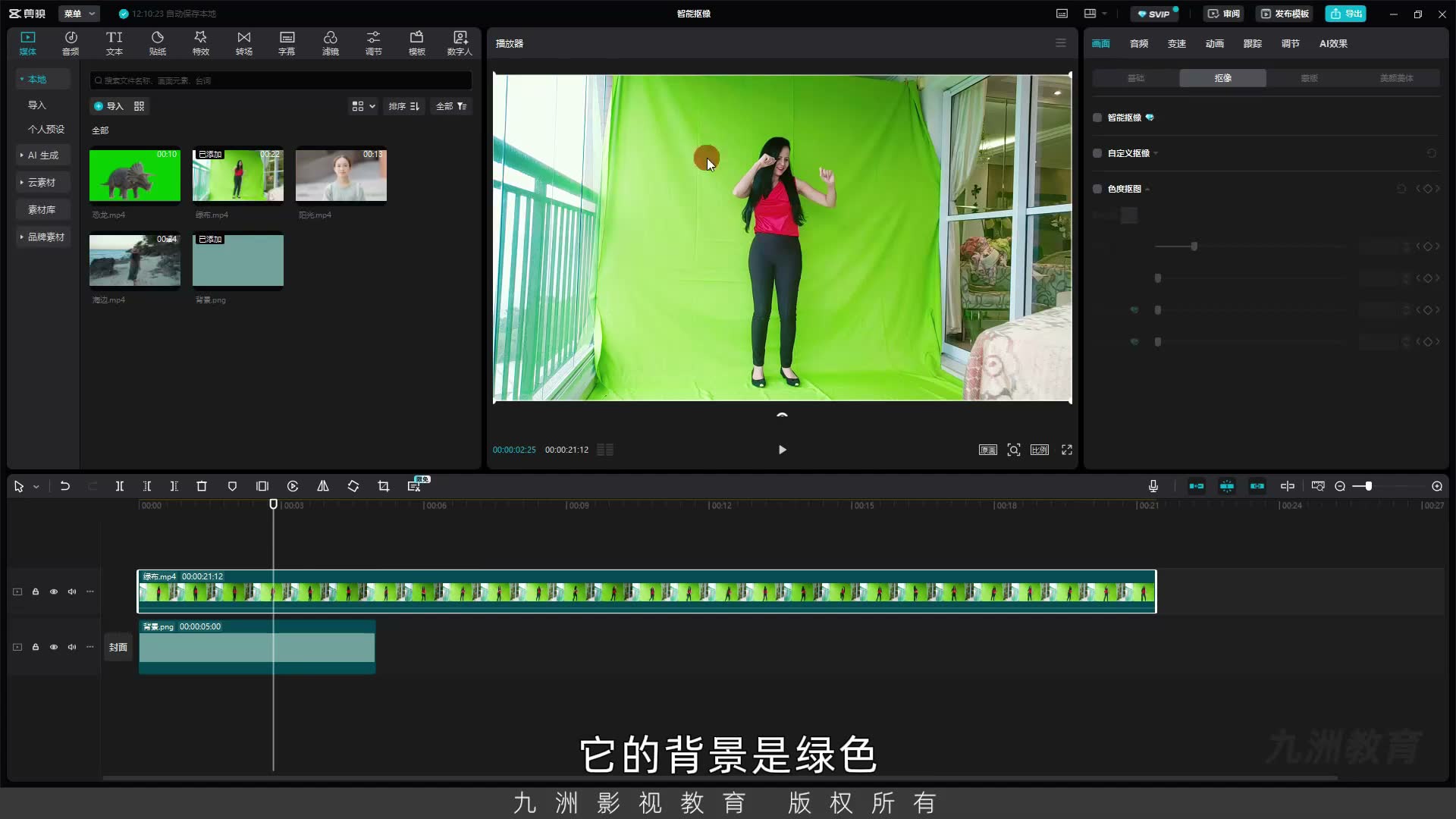Click the mirror flip icon in timeline toolbar
1456x819 pixels.
323,486
